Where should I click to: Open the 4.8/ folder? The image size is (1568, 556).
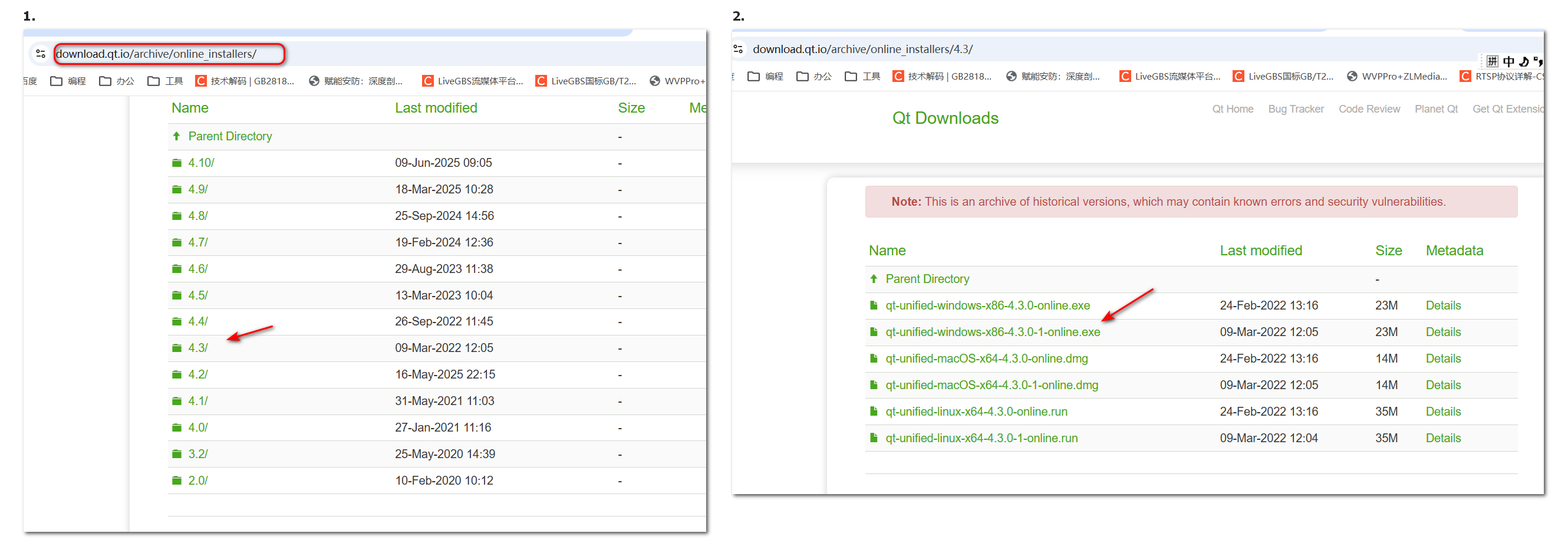[198, 216]
